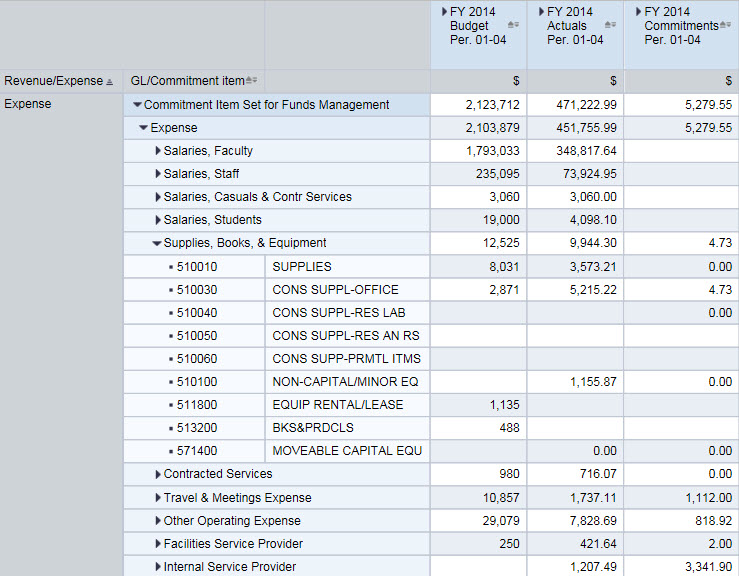This screenshot has width=739, height=576.
Task: Click Salaries Students actuals 4,098.10
Action: (x=593, y=220)
